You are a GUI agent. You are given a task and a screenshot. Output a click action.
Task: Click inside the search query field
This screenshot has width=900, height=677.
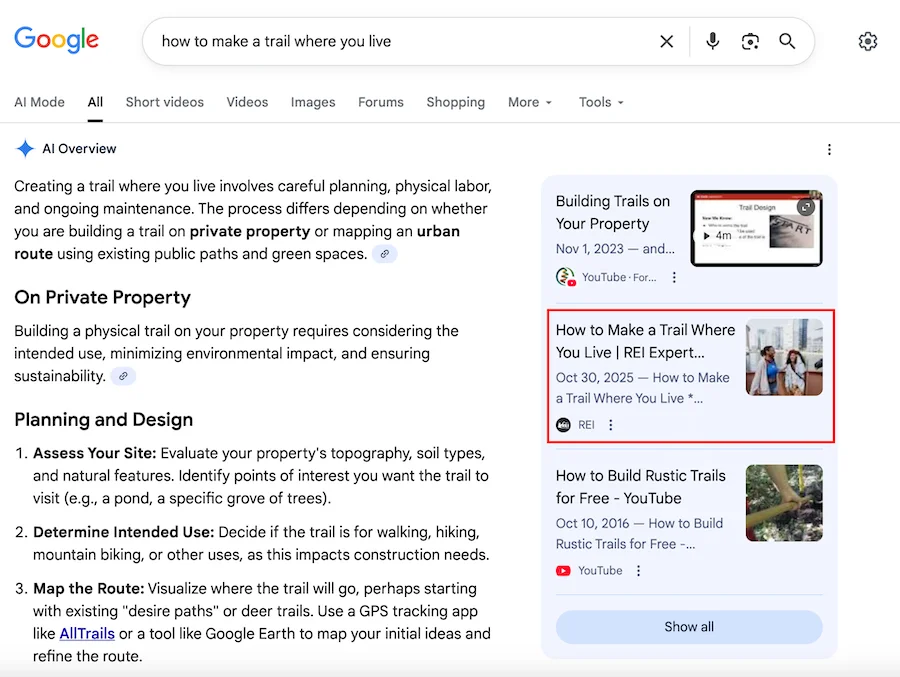coord(400,41)
